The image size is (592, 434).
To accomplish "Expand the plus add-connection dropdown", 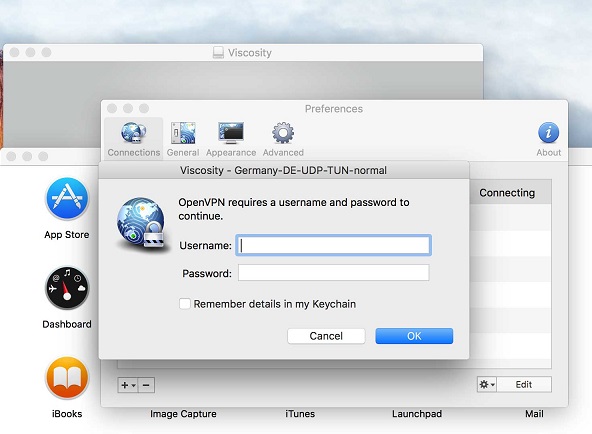I will coord(128,385).
